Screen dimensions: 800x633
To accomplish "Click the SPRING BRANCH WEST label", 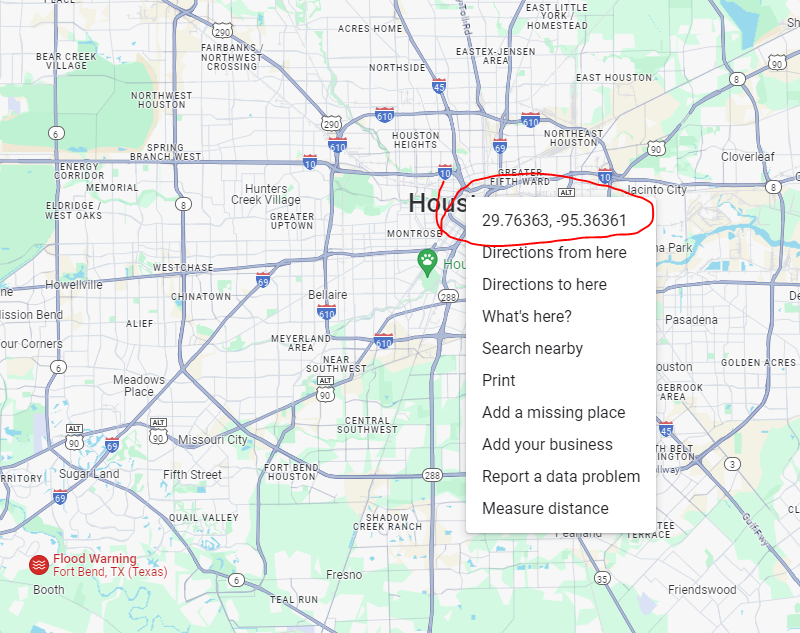I will pos(165,152).
